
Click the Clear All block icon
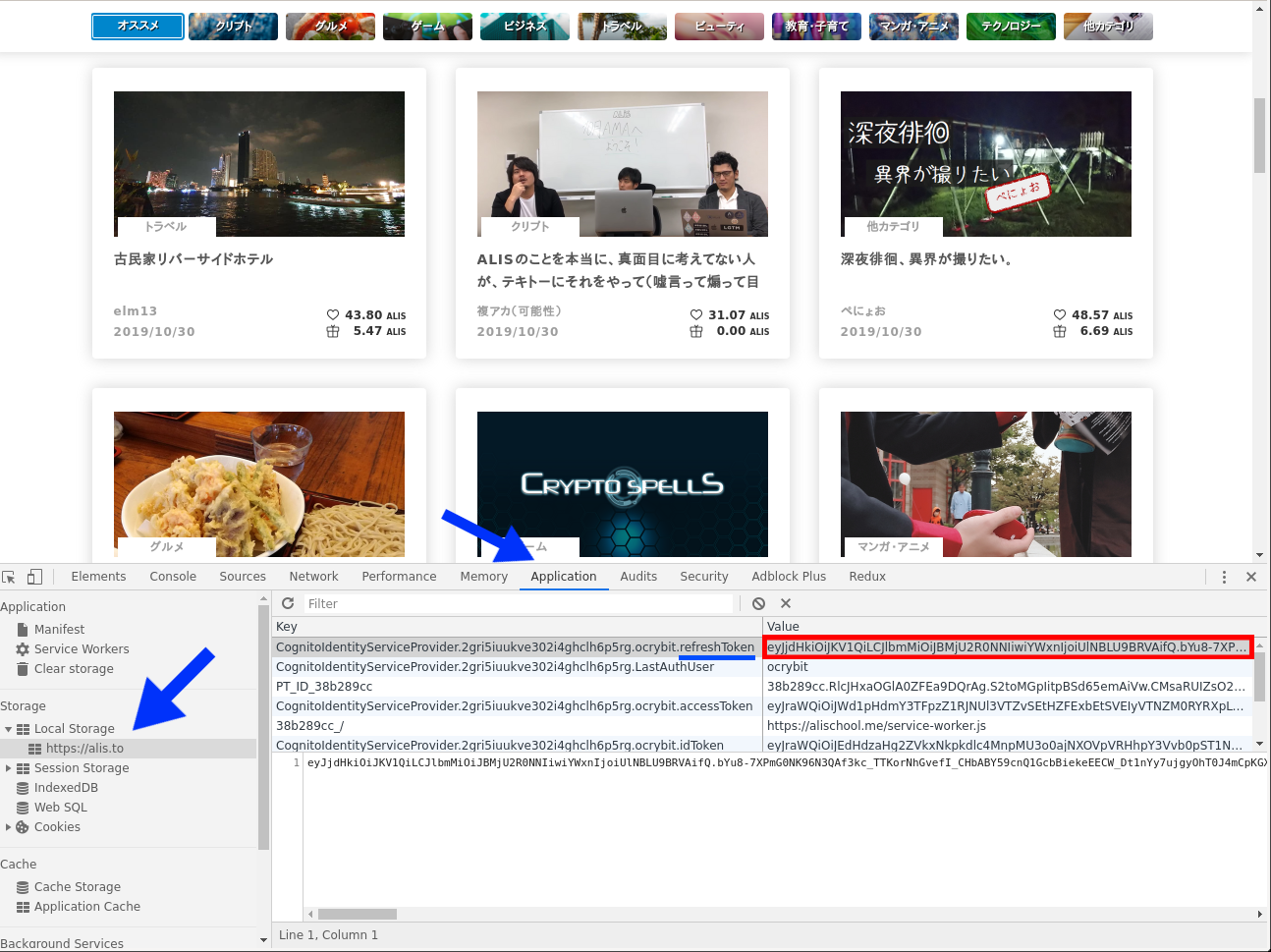(758, 603)
